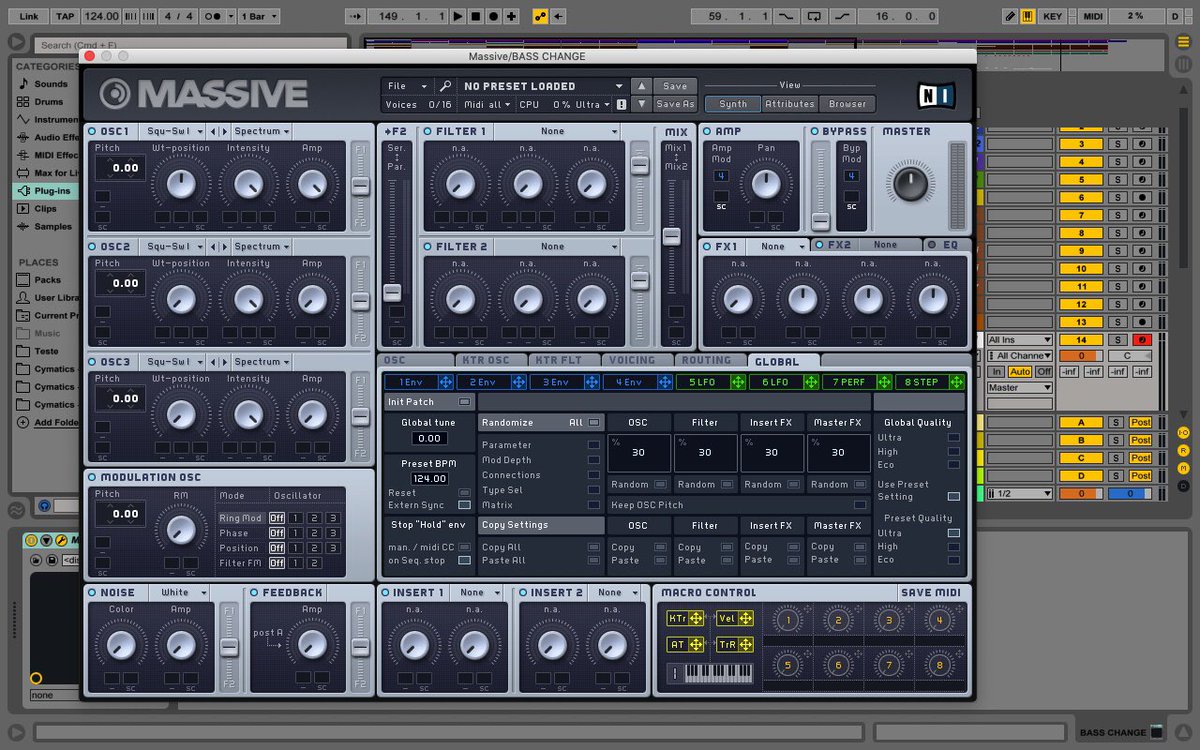Click the Native Instruments NI logo
This screenshot has width=1200, height=750.
937,95
